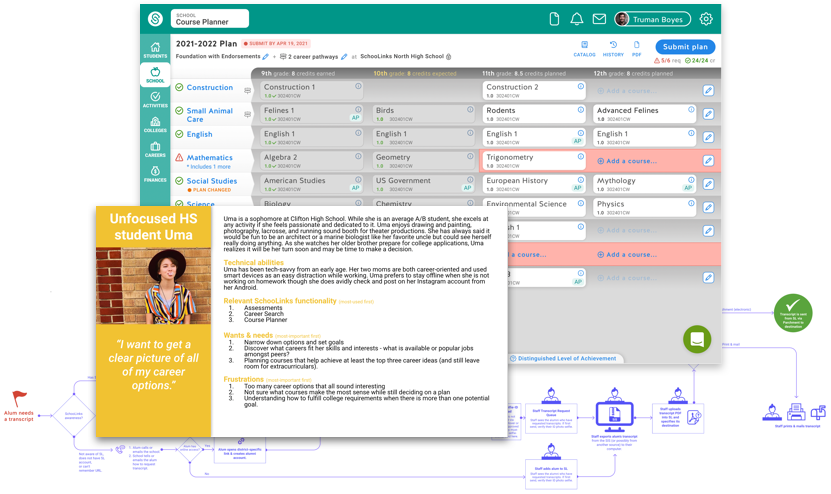Click pathway icon beside Construction

click(247, 91)
